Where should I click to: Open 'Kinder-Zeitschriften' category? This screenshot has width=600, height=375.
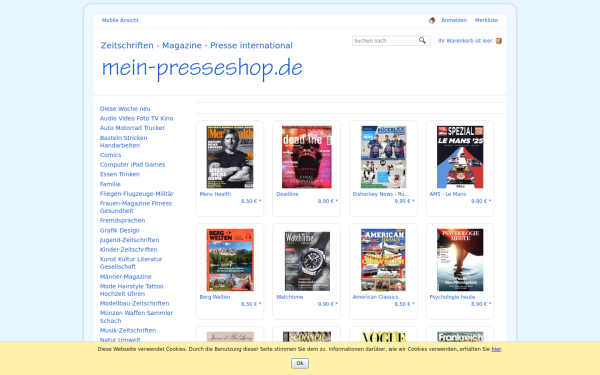coord(129,249)
